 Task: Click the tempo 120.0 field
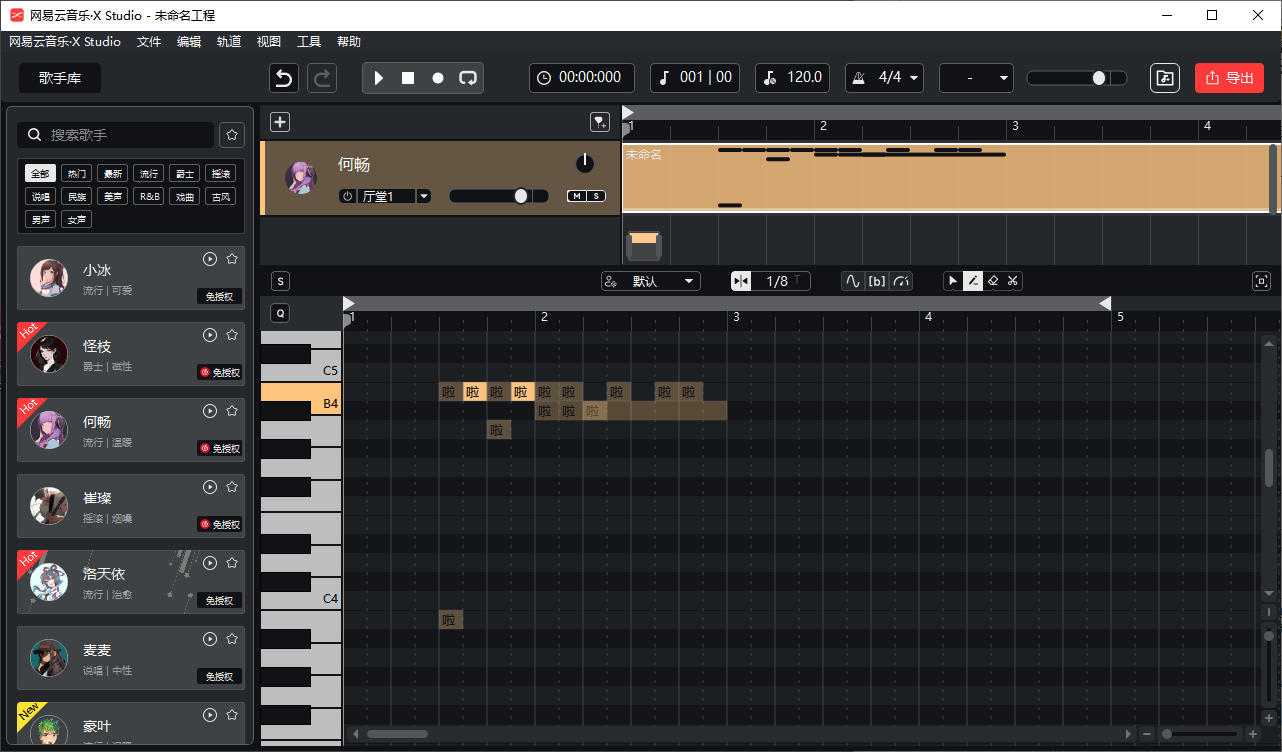791,78
